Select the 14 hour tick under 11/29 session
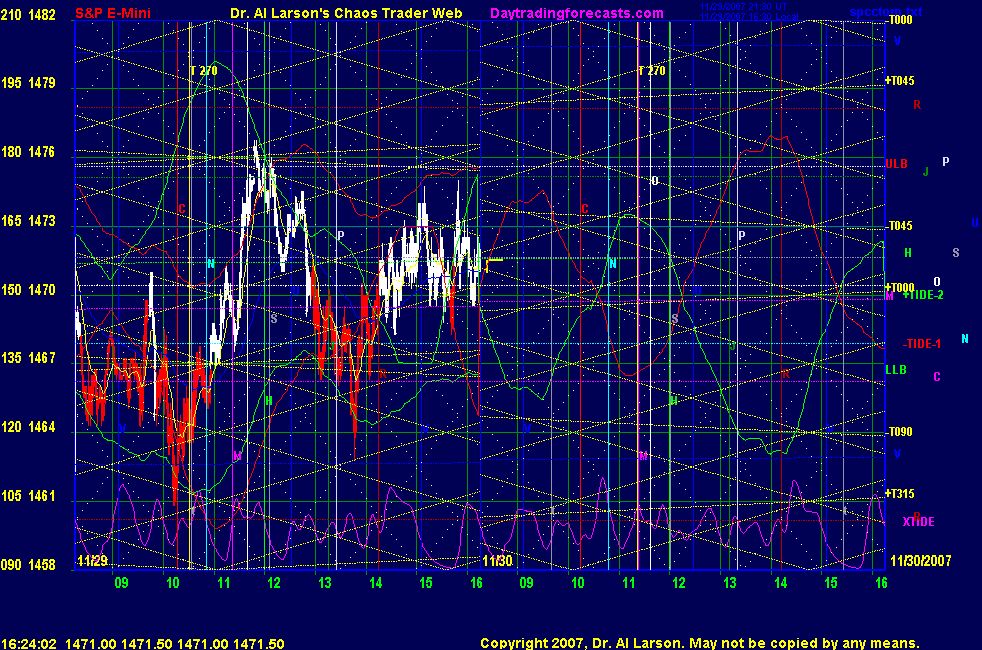Viewport: 982px width, 650px height. [x=375, y=583]
